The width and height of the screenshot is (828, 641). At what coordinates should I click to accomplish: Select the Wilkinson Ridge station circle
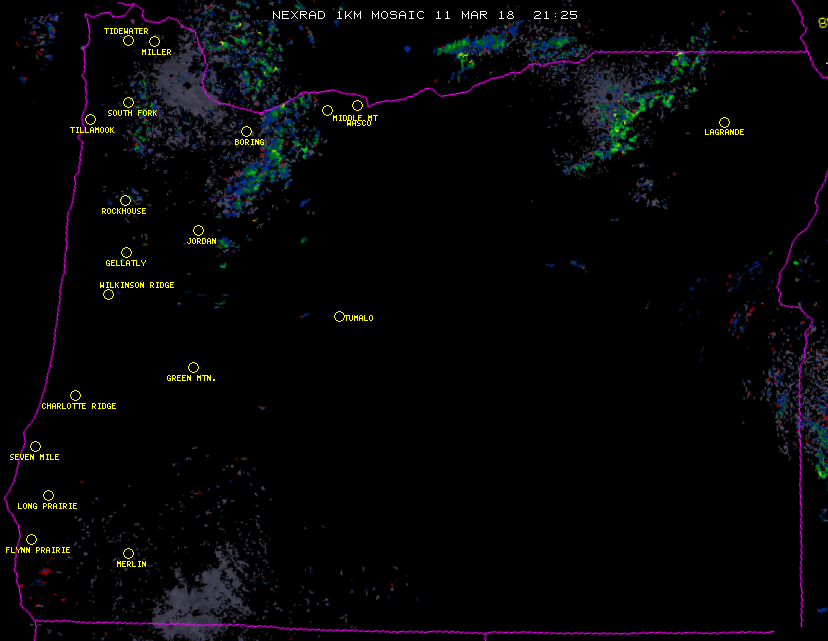(x=108, y=294)
